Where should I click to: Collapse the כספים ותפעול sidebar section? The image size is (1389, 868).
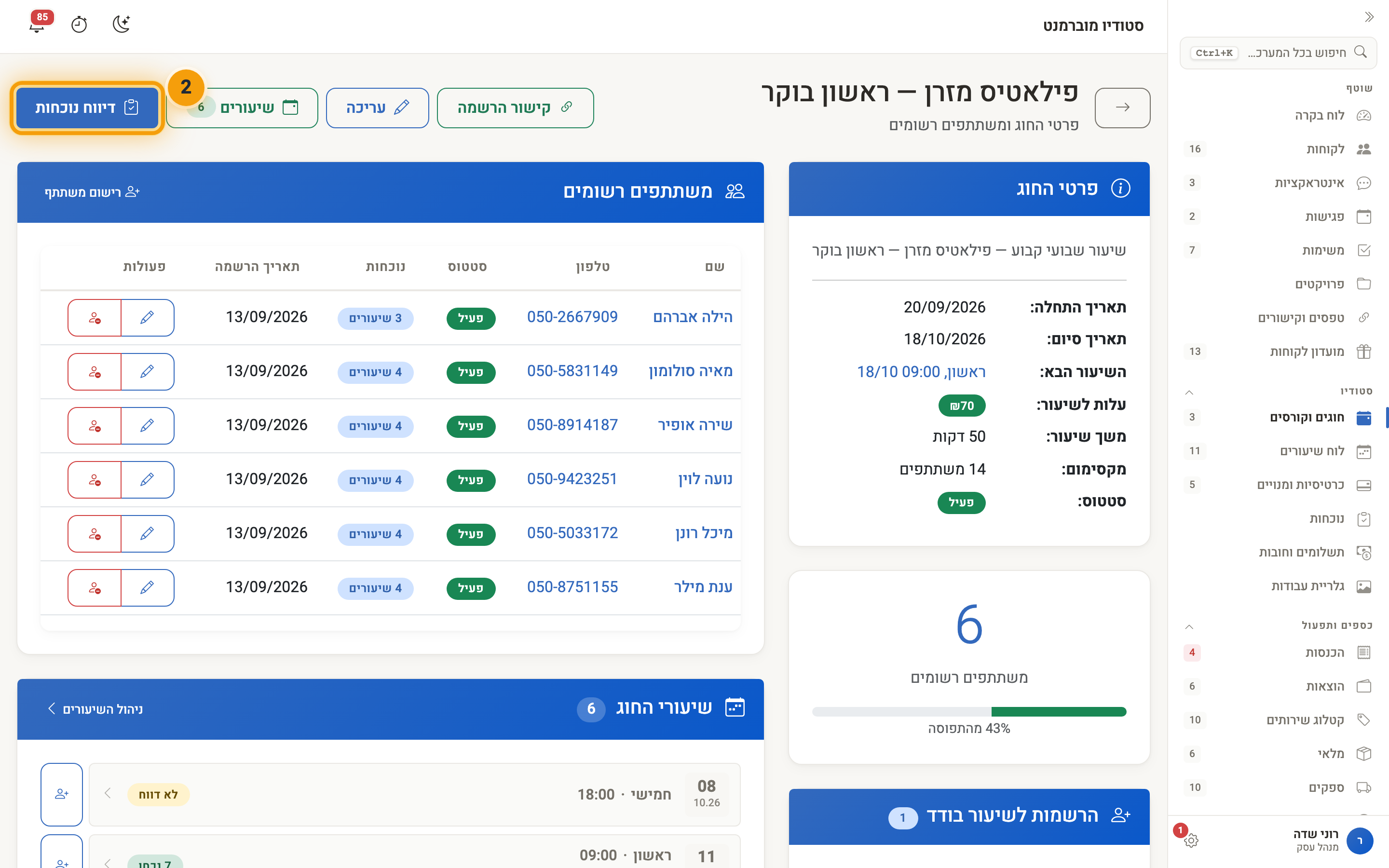click(1189, 627)
